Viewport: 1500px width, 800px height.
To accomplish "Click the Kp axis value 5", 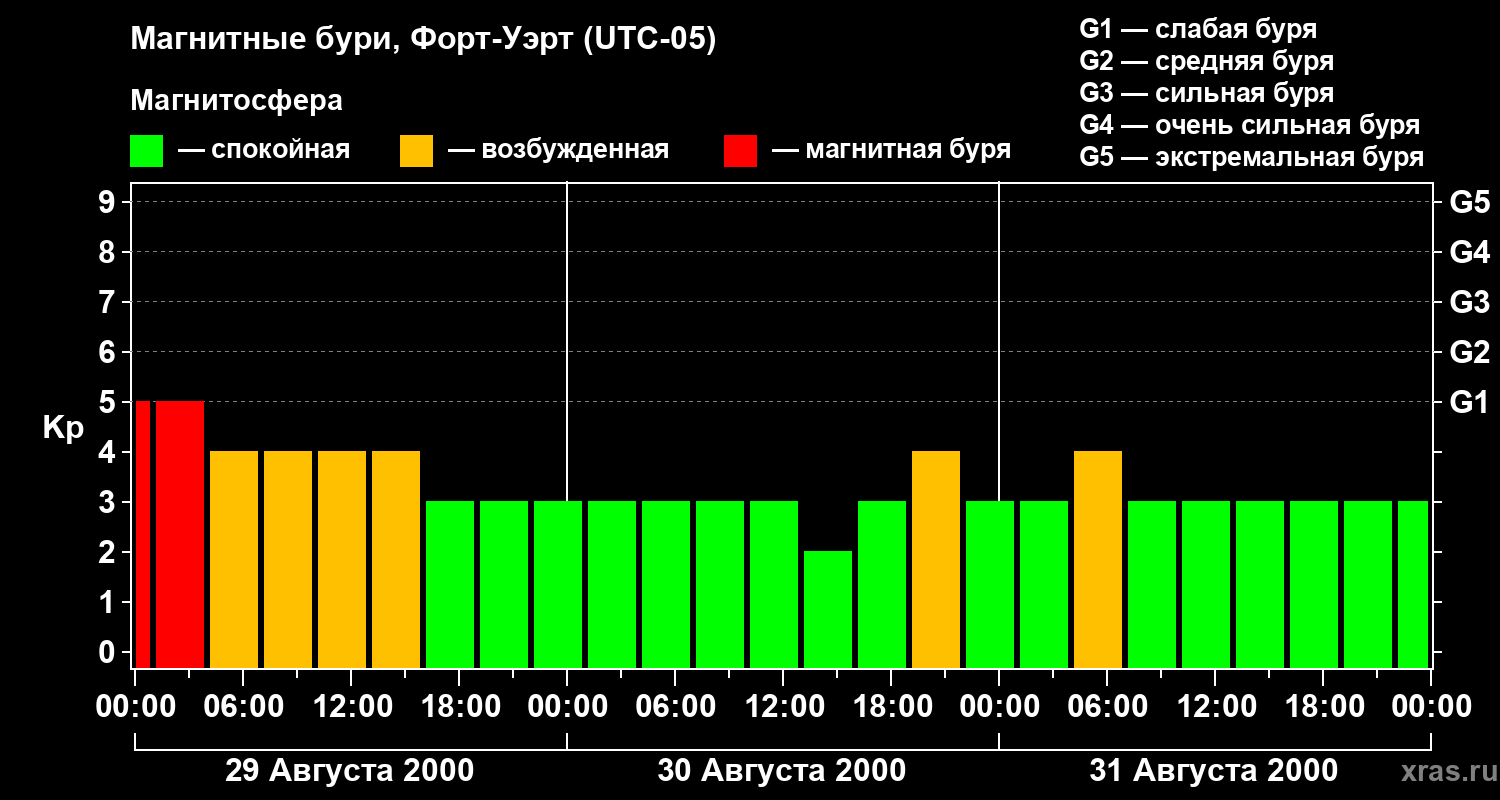I will coord(109,402).
